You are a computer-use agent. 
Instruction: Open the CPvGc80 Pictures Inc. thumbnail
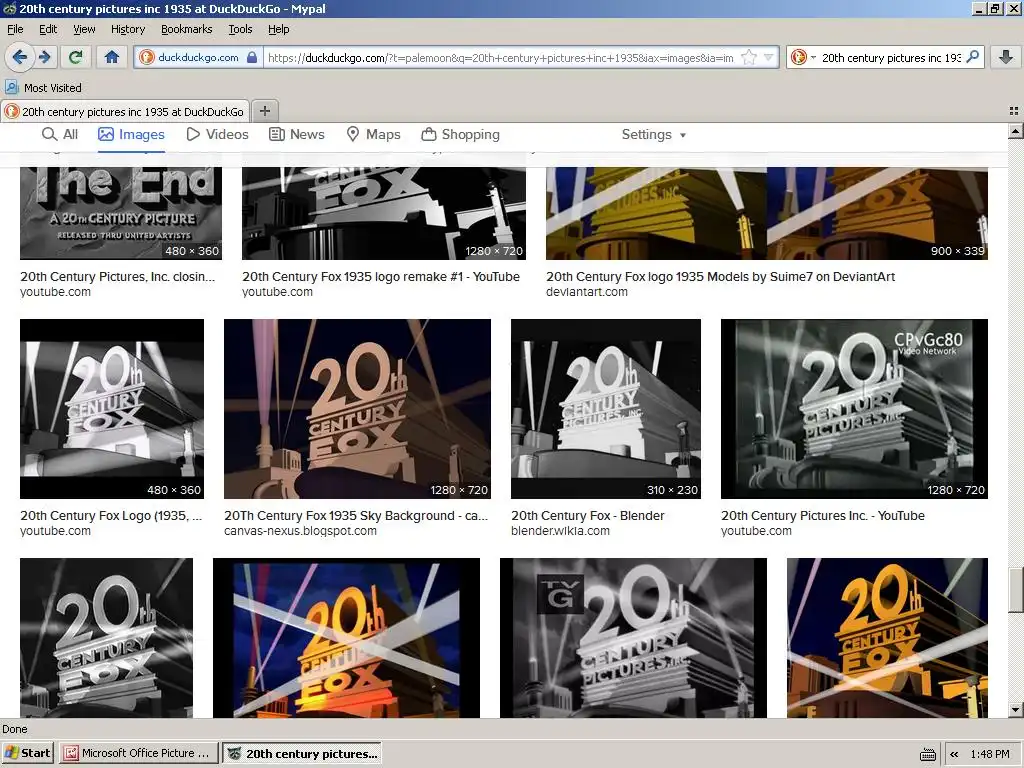854,409
